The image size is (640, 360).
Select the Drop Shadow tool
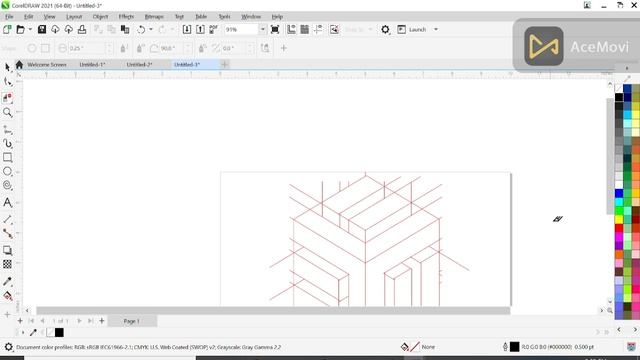(x=7, y=250)
